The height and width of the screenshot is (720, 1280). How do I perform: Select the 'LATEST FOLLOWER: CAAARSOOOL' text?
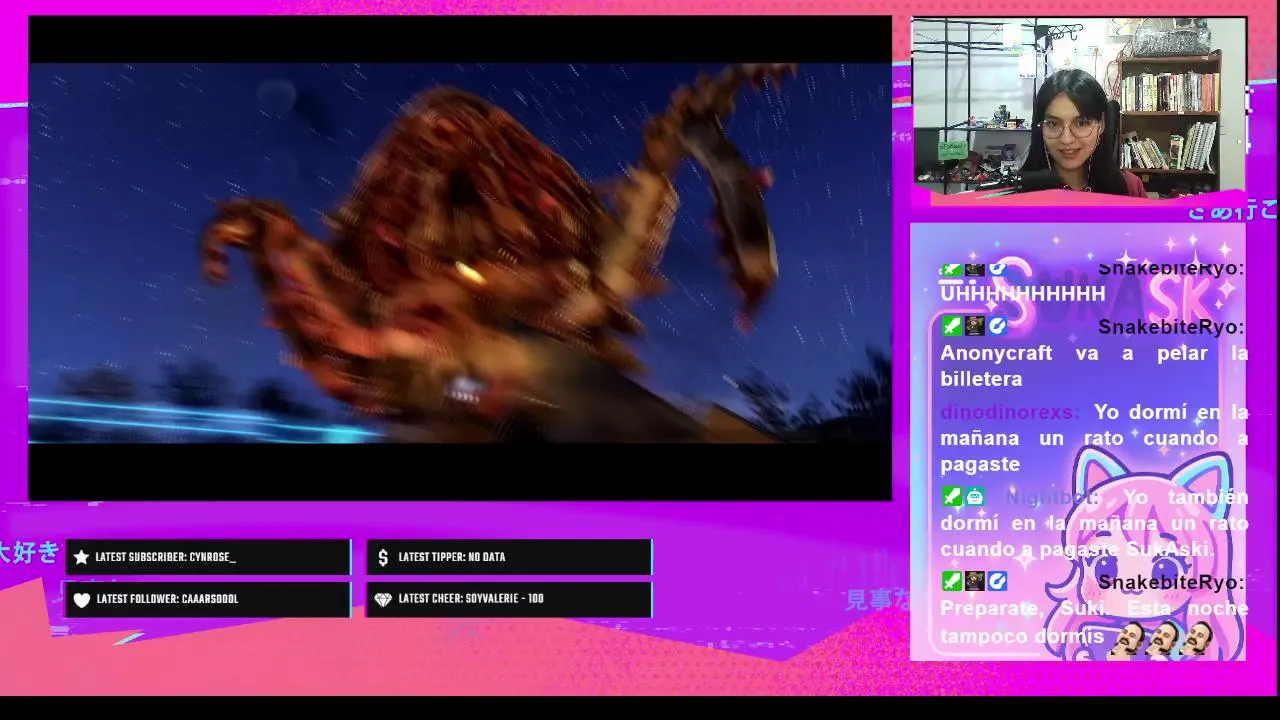(167, 599)
